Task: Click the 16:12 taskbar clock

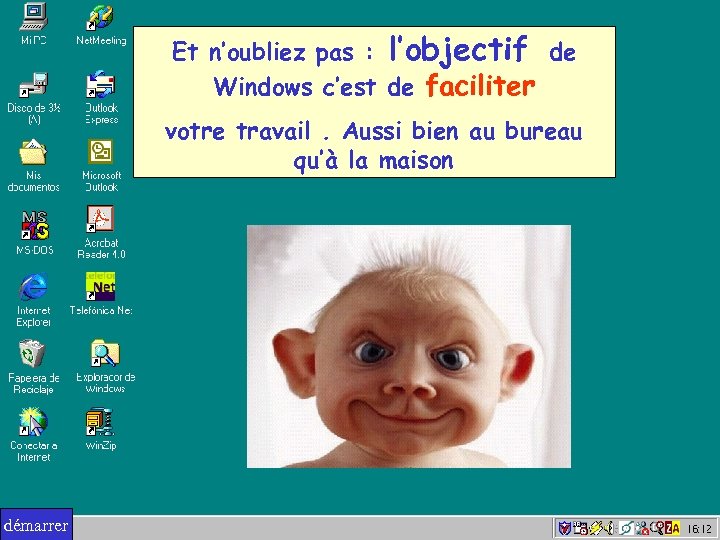Action: (x=699, y=529)
